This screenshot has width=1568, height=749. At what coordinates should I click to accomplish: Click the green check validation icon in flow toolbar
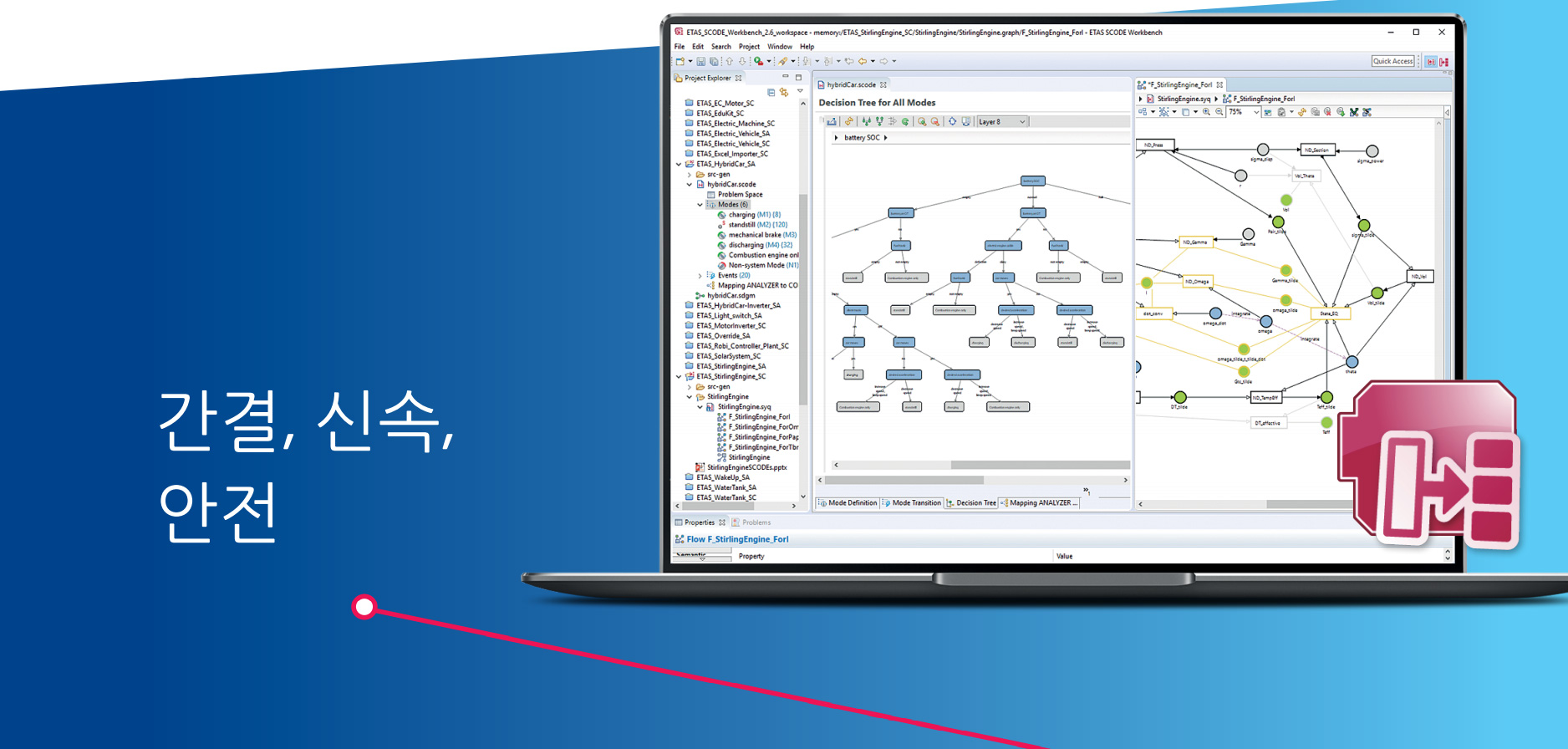pos(1354,111)
